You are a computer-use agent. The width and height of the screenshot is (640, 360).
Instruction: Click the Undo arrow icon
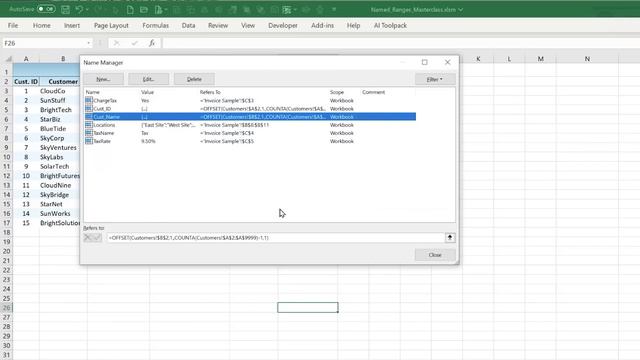(x=79, y=9)
